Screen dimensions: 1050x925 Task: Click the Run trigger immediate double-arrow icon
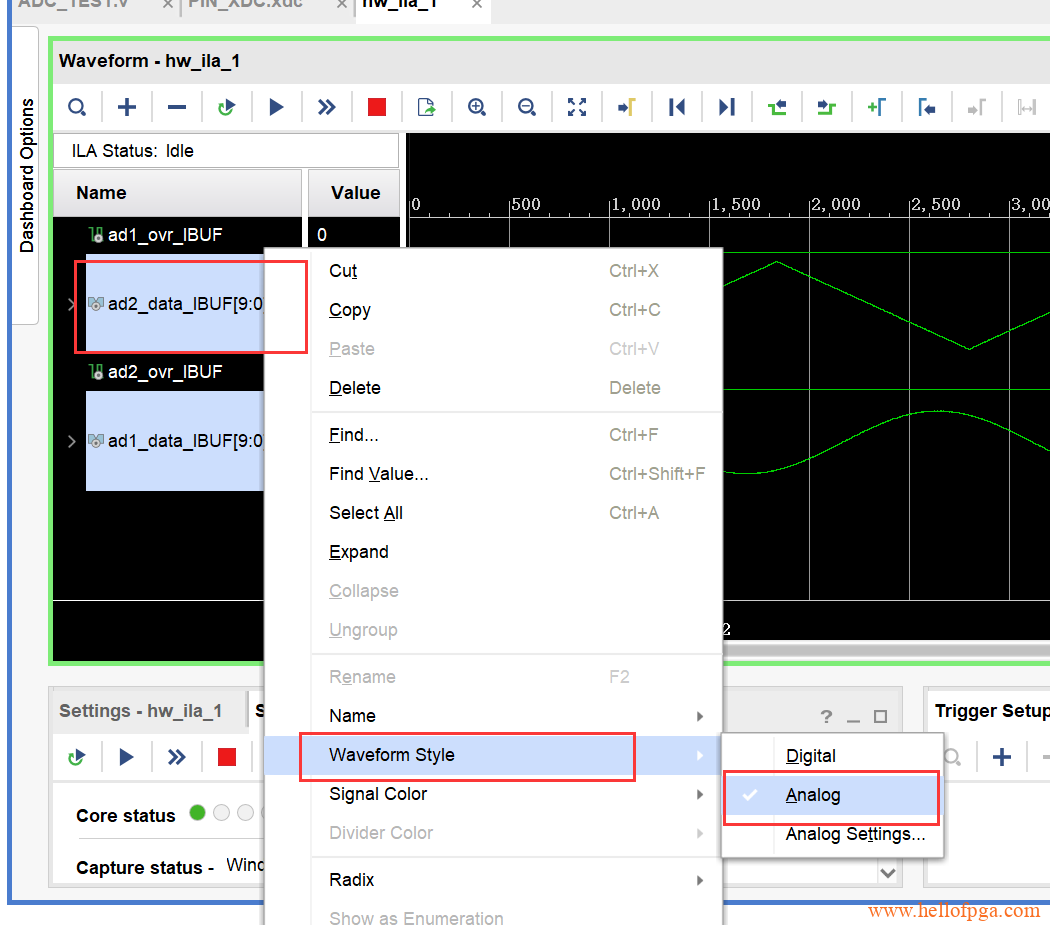tap(327, 108)
